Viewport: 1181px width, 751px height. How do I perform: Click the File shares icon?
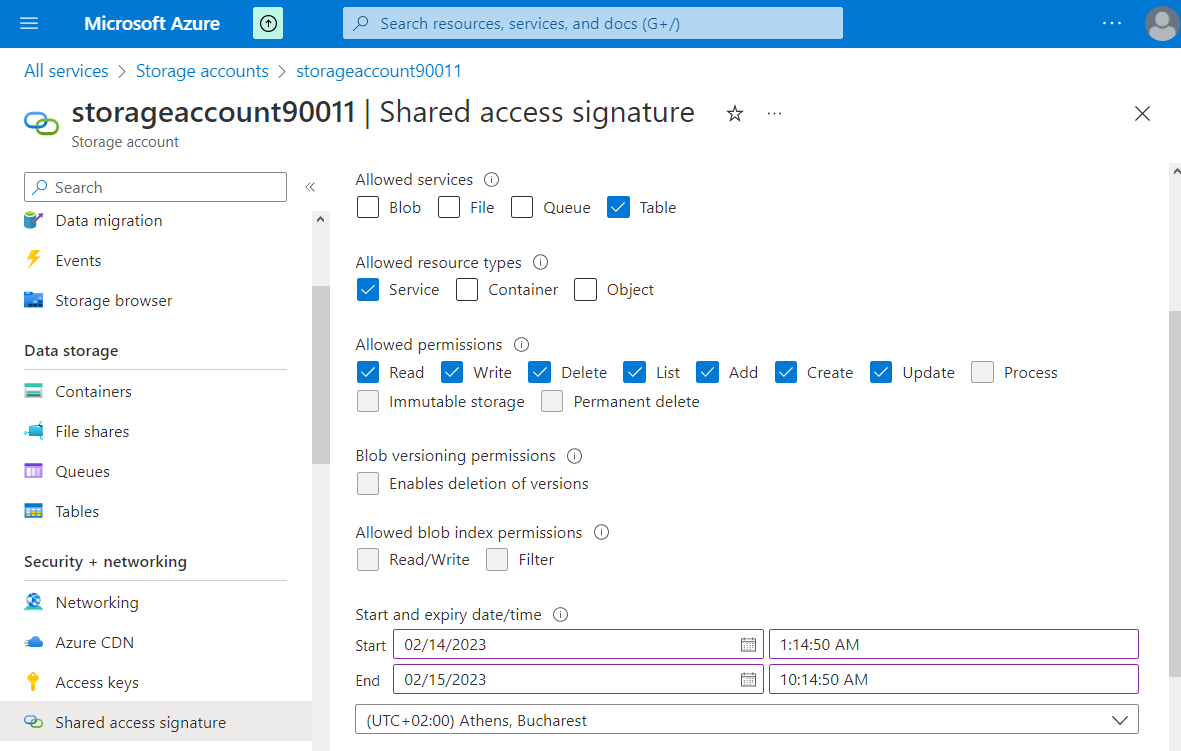tap(33, 431)
